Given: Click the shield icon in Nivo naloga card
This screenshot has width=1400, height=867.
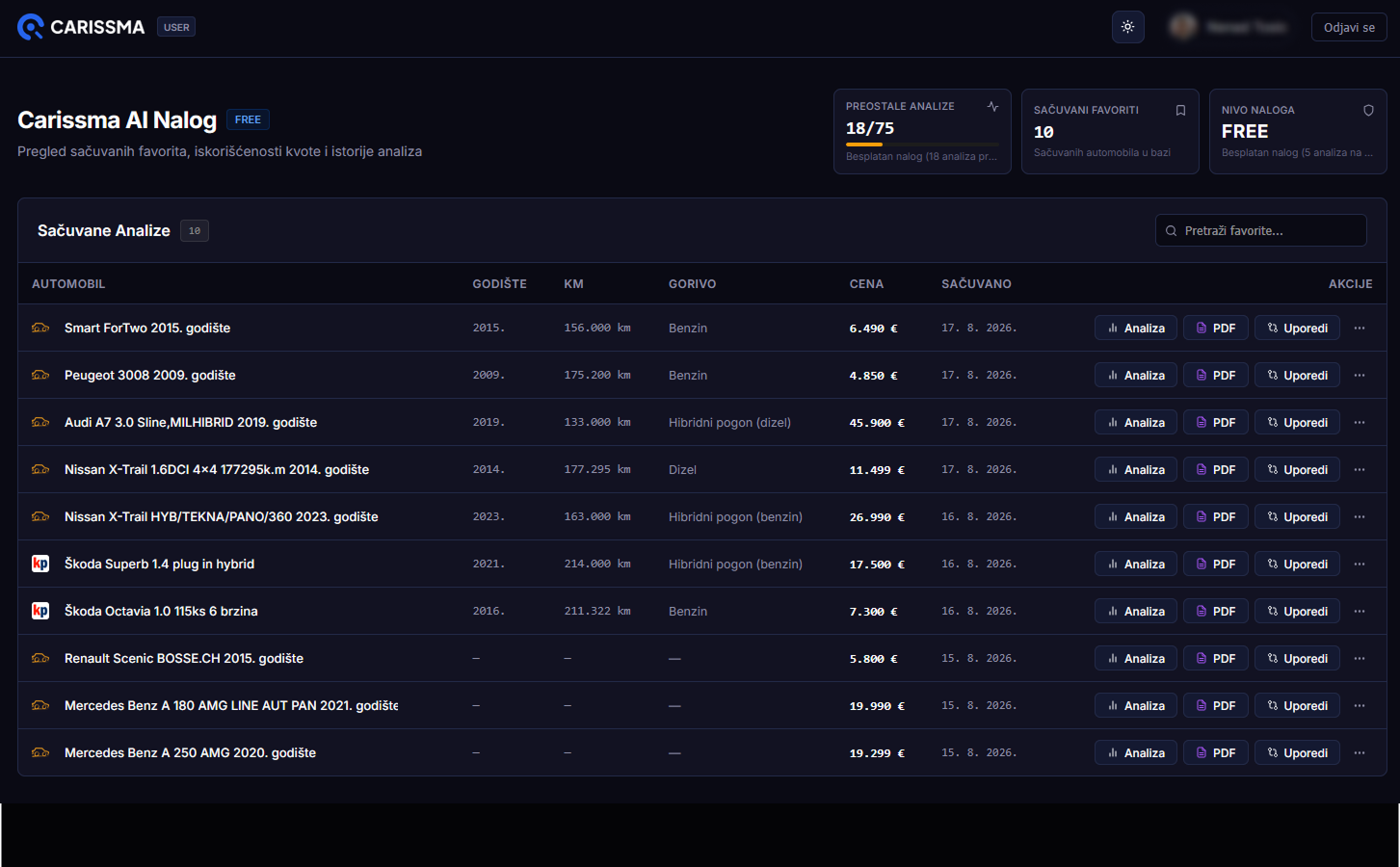Looking at the screenshot, I should coord(1368,110).
